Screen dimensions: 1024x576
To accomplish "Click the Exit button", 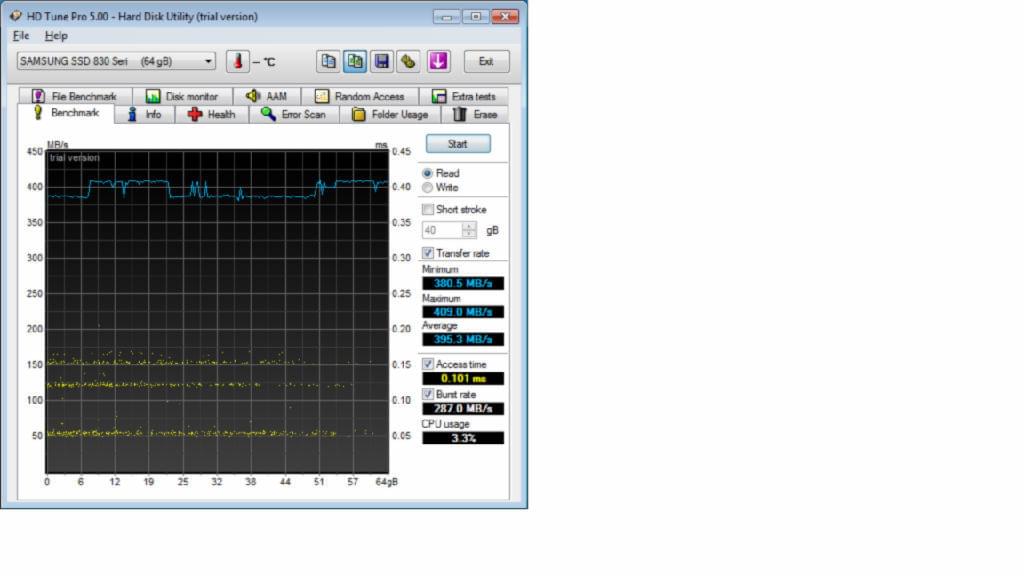I will (x=487, y=61).
